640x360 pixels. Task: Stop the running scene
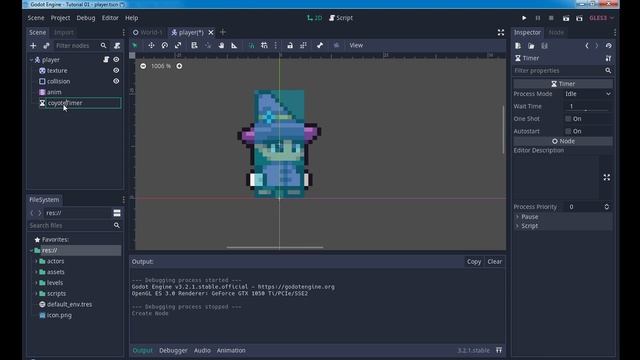click(551, 18)
